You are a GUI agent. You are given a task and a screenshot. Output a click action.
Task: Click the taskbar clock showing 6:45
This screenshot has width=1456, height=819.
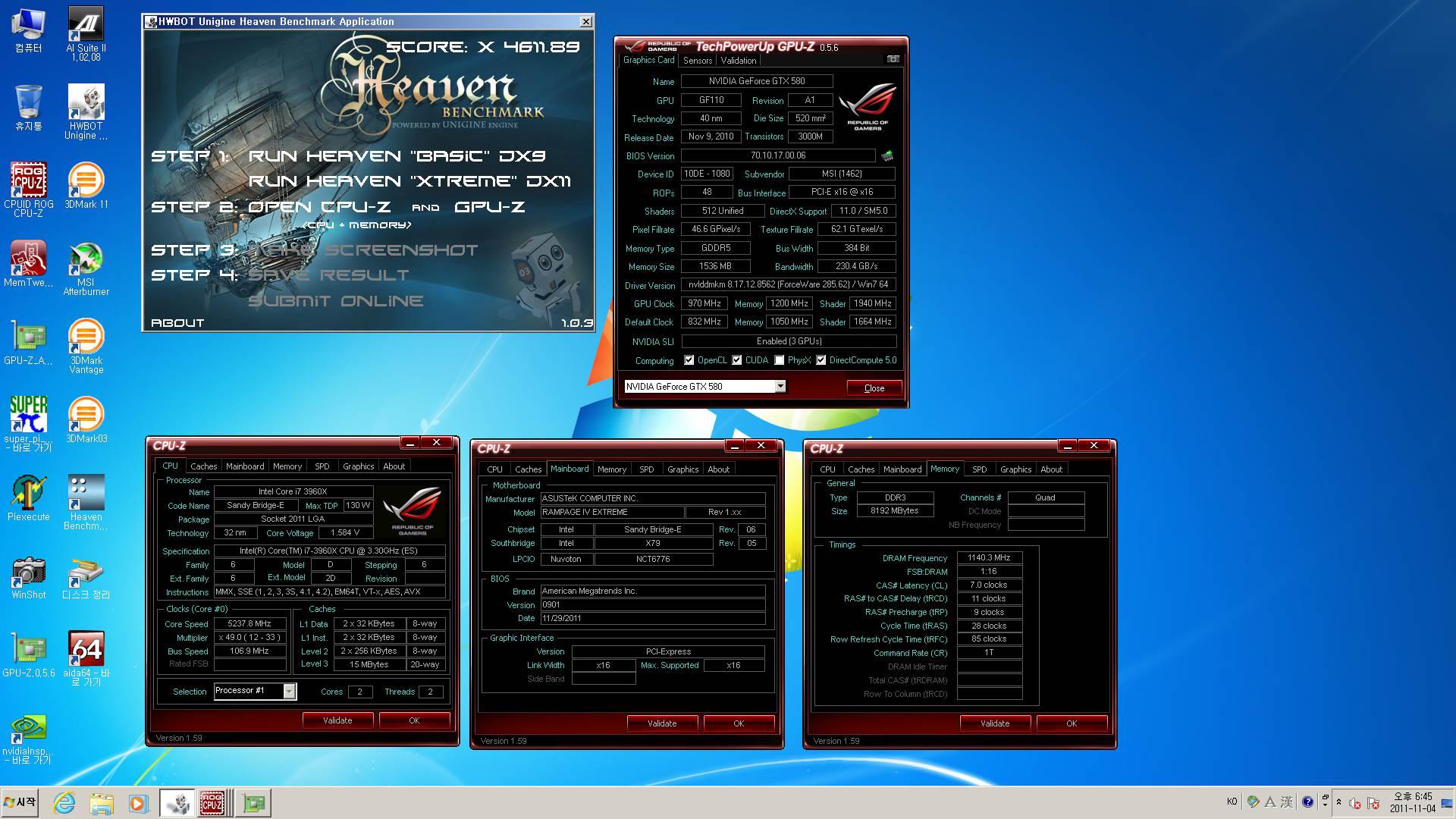pyautogui.click(x=1412, y=802)
